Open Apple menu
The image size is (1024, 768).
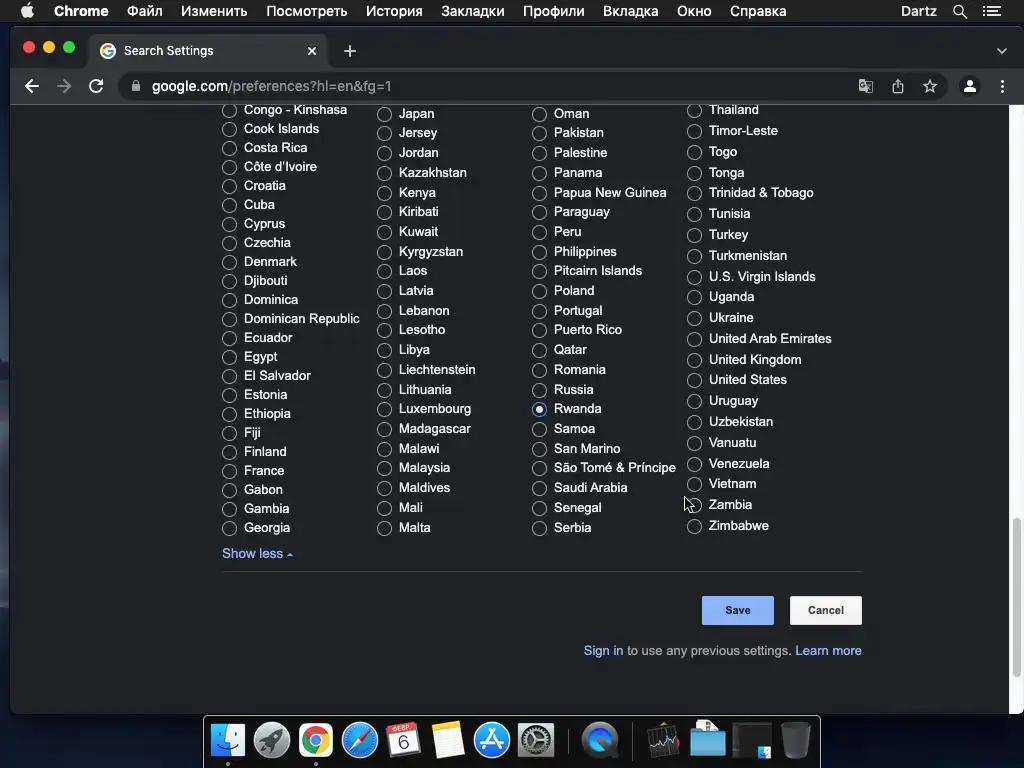[27, 11]
